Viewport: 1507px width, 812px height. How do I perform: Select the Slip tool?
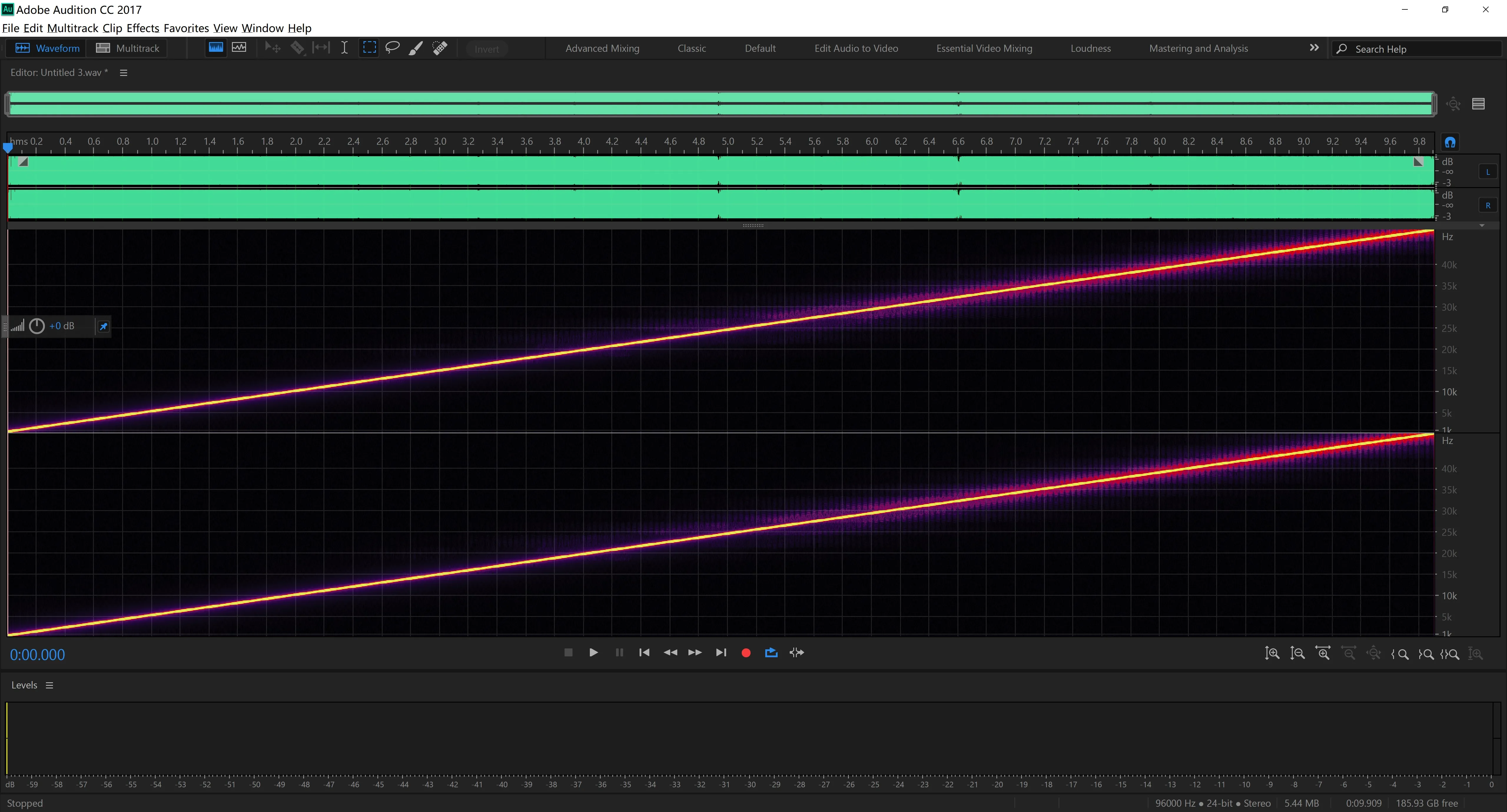tap(321, 48)
